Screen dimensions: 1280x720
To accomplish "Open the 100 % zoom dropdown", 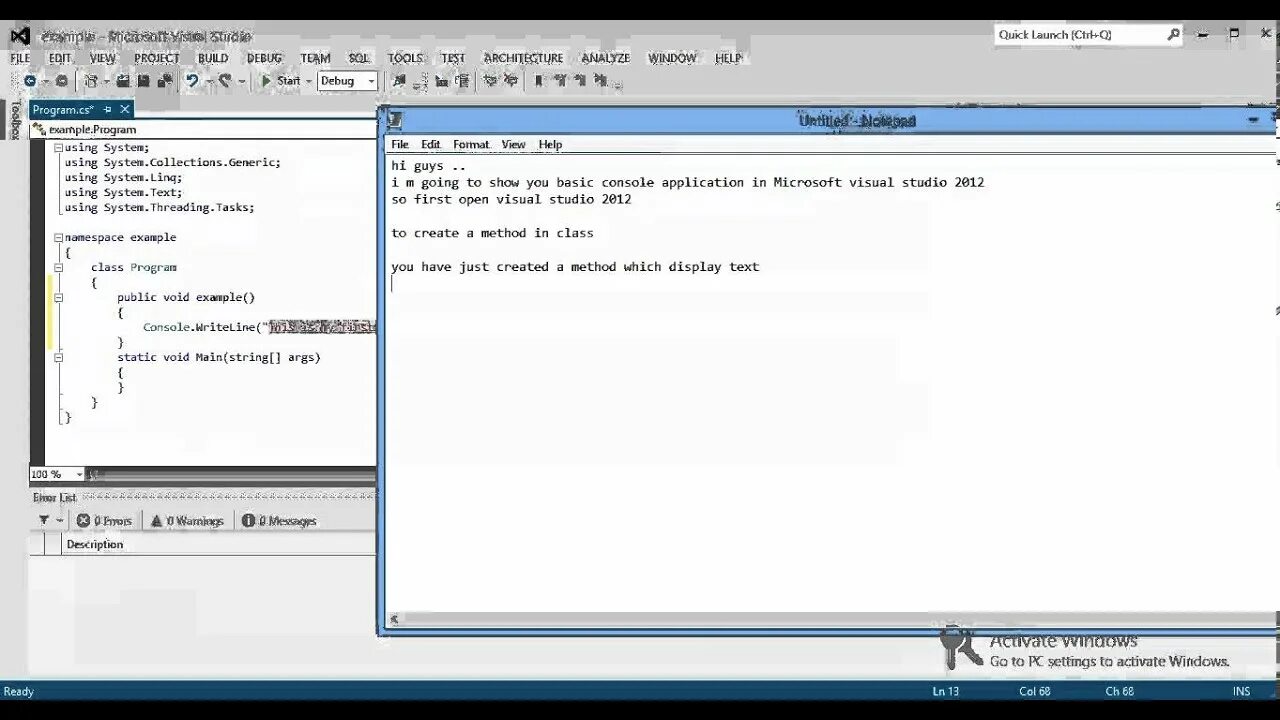I will 78,474.
